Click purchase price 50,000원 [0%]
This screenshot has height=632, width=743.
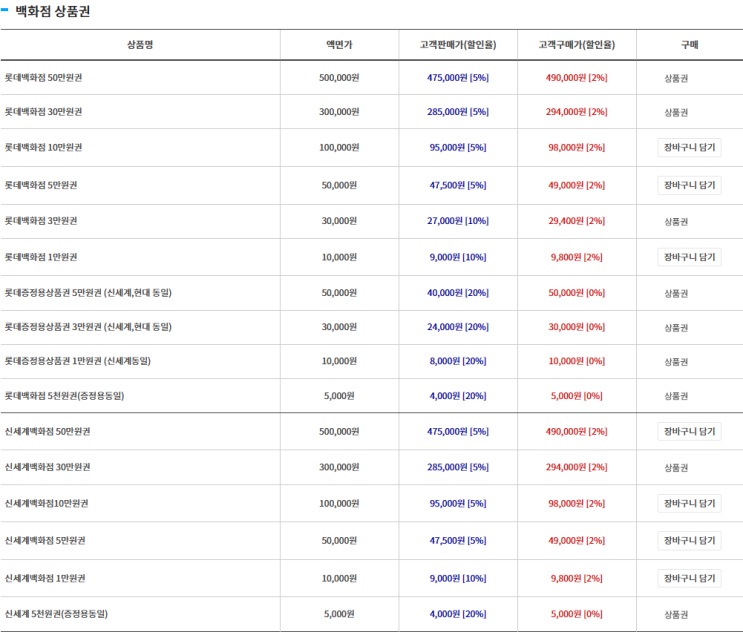577,293
